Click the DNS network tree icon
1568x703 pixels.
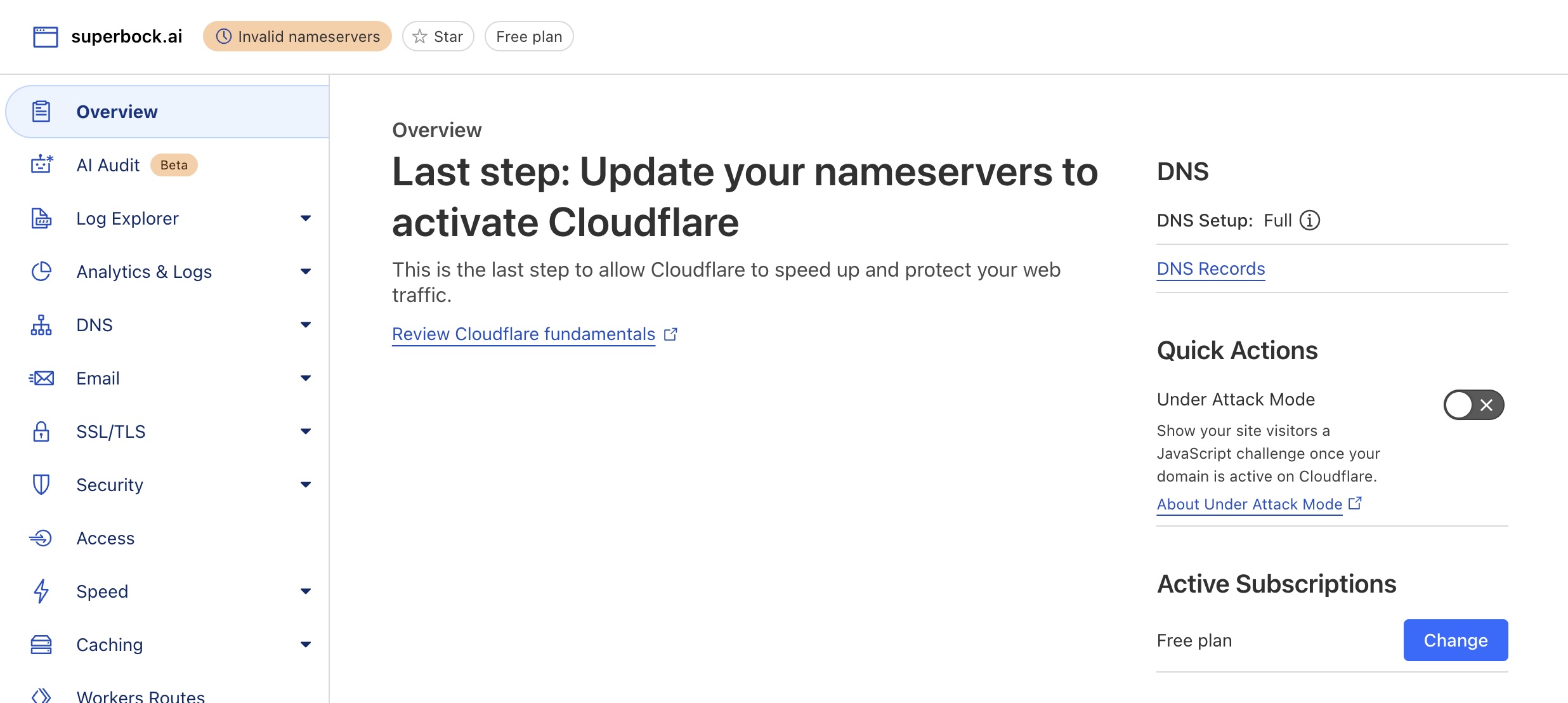41,325
